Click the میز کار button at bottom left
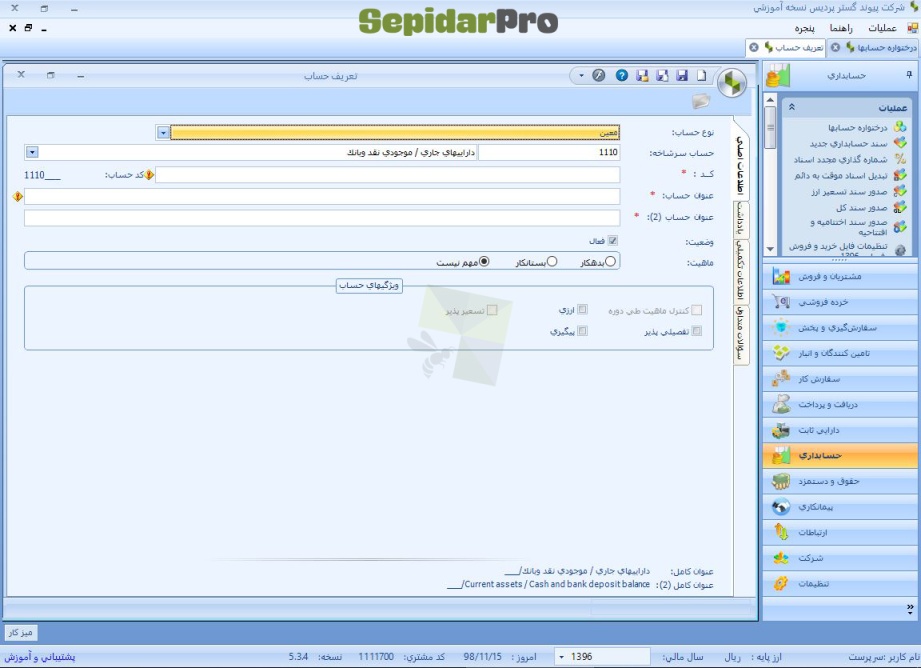 [x=21, y=632]
